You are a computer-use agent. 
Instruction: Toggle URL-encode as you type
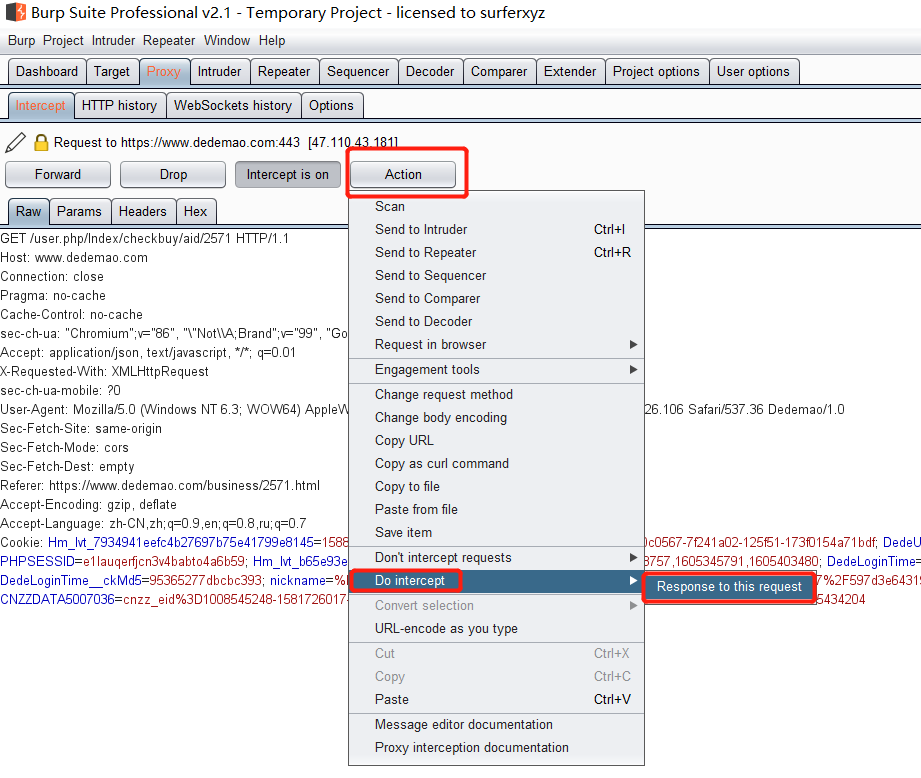[x=496, y=629]
